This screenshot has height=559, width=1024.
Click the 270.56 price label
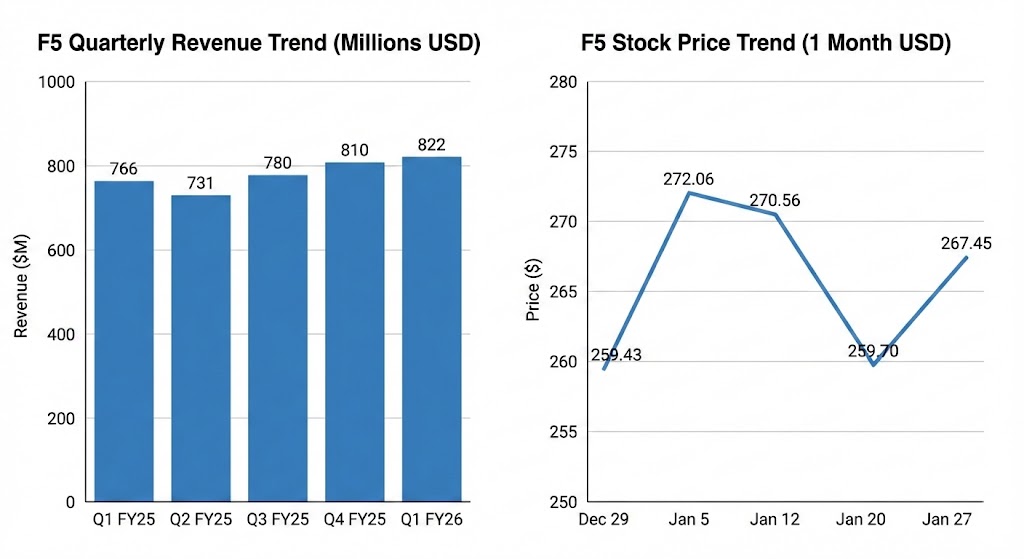pos(776,200)
